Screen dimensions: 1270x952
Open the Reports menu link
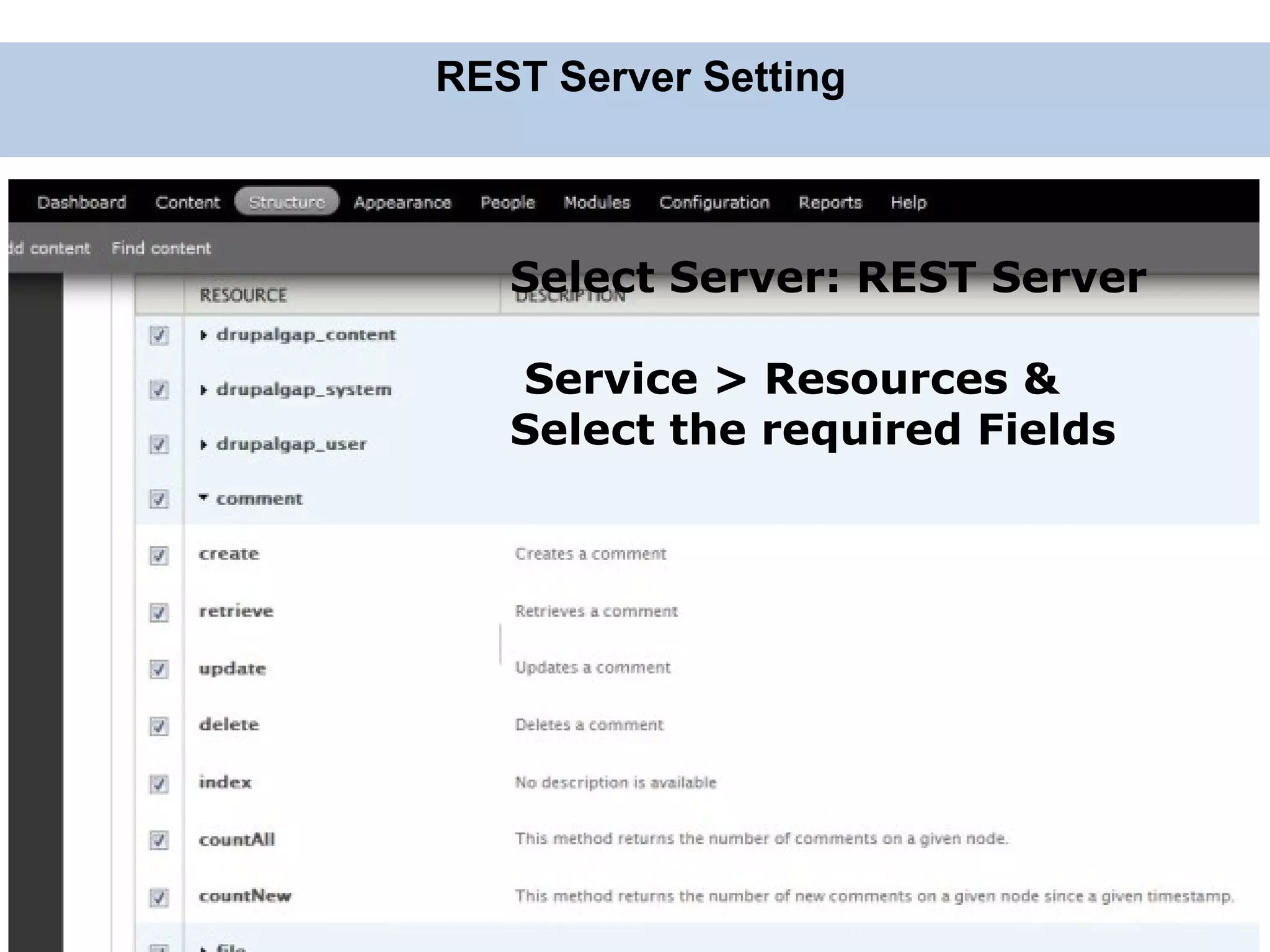coord(830,202)
